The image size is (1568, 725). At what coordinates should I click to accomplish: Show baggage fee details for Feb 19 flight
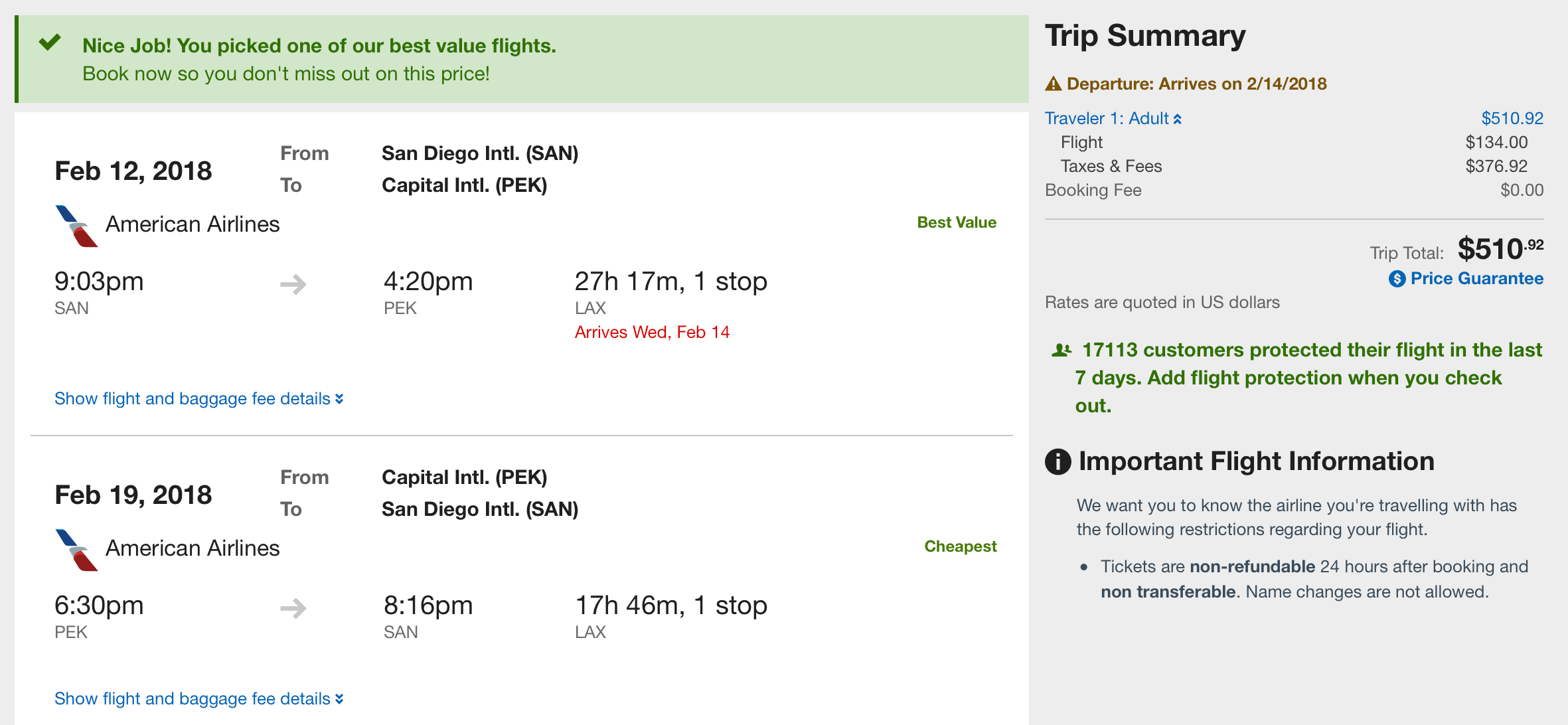pos(199,698)
